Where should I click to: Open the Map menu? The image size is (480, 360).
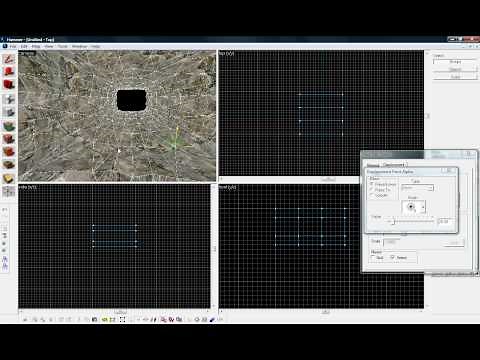point(36,46)
